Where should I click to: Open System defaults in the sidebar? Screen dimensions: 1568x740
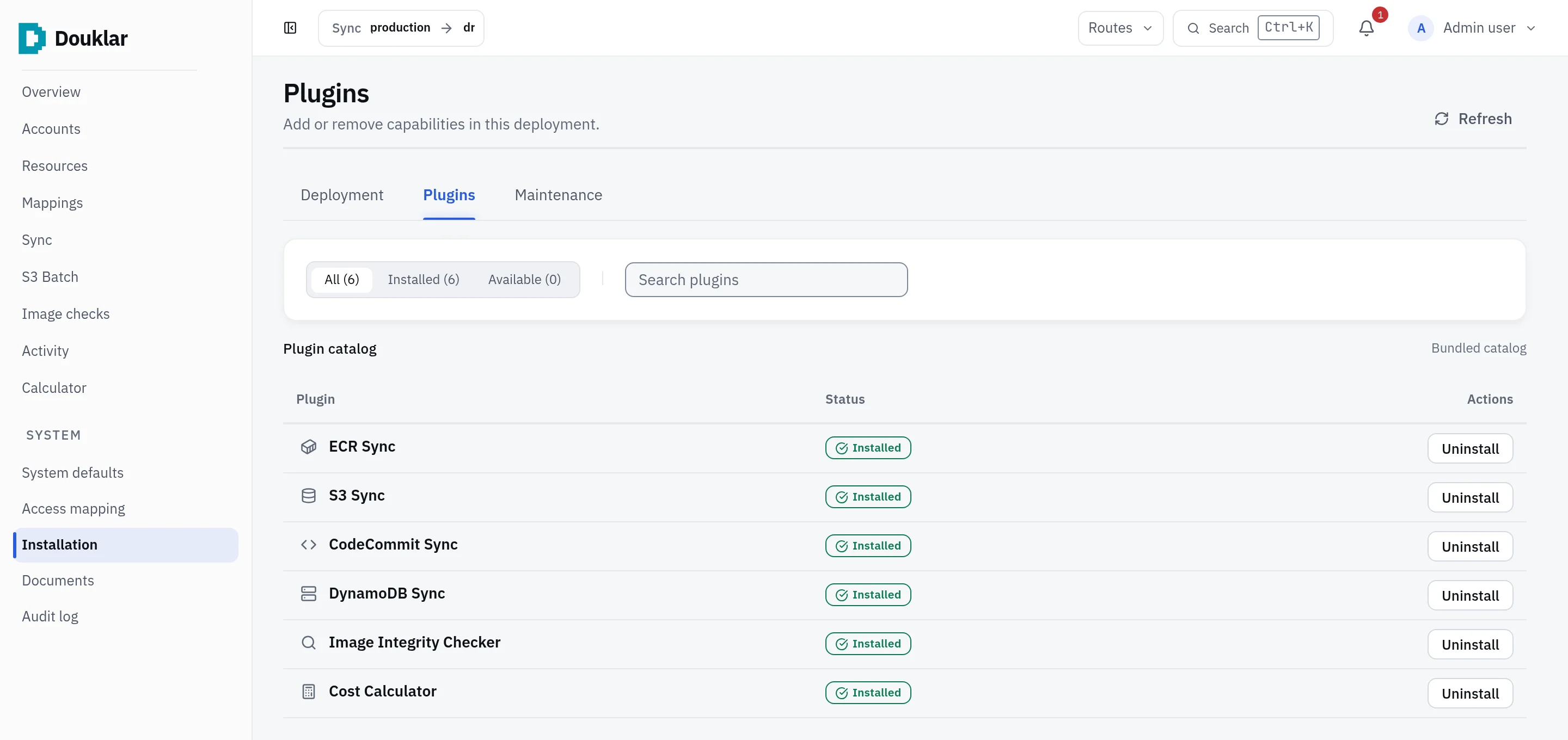72,473
